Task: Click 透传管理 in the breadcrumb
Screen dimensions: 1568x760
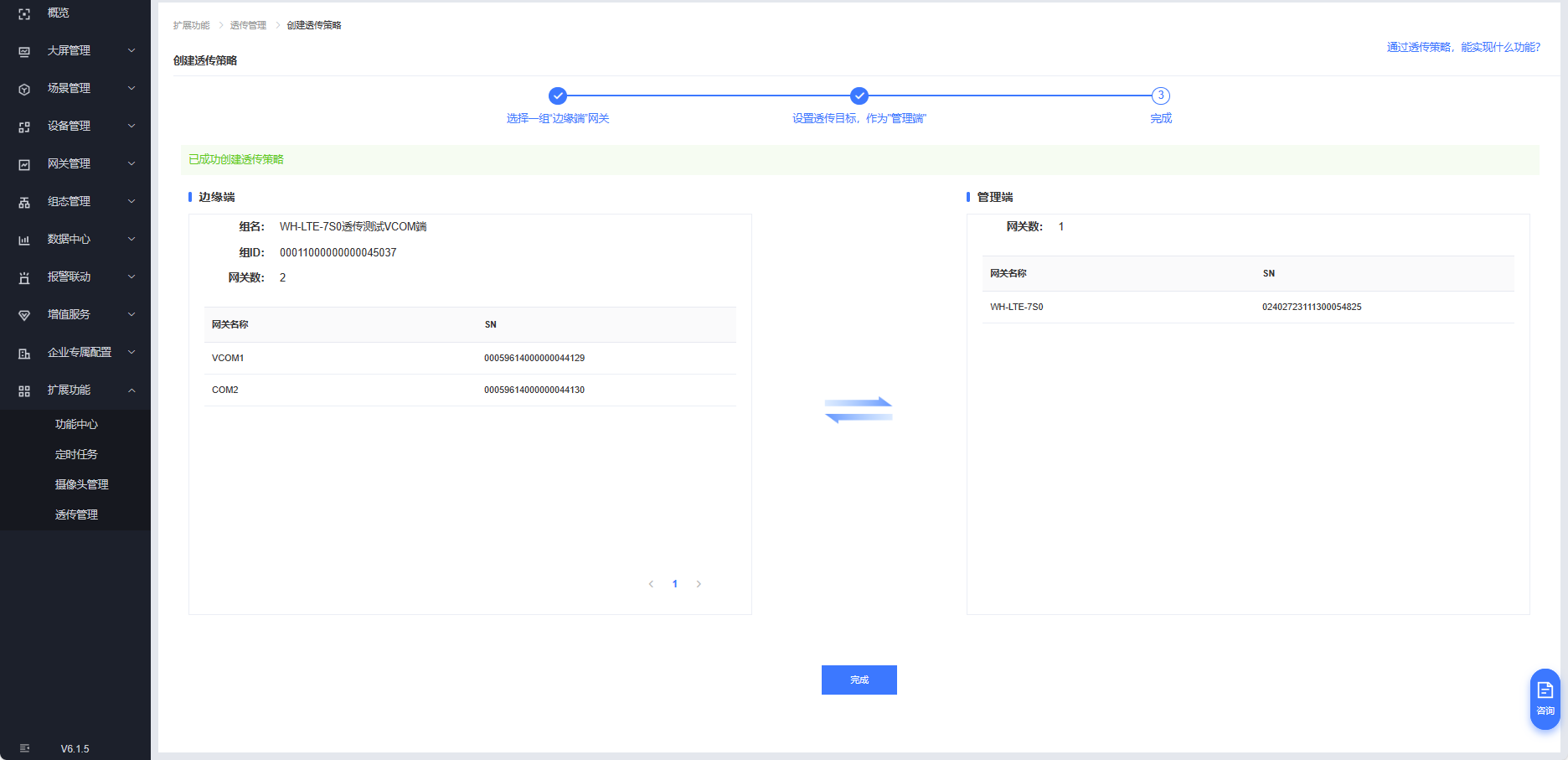Action: point(248,25)
